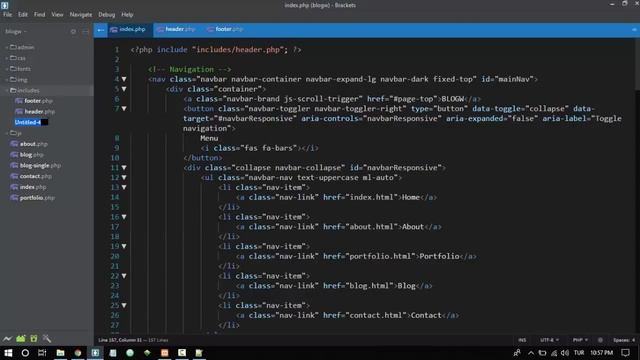640x360 pixels.
Task: Open Windows Start menu
Action: click(8, 353)
